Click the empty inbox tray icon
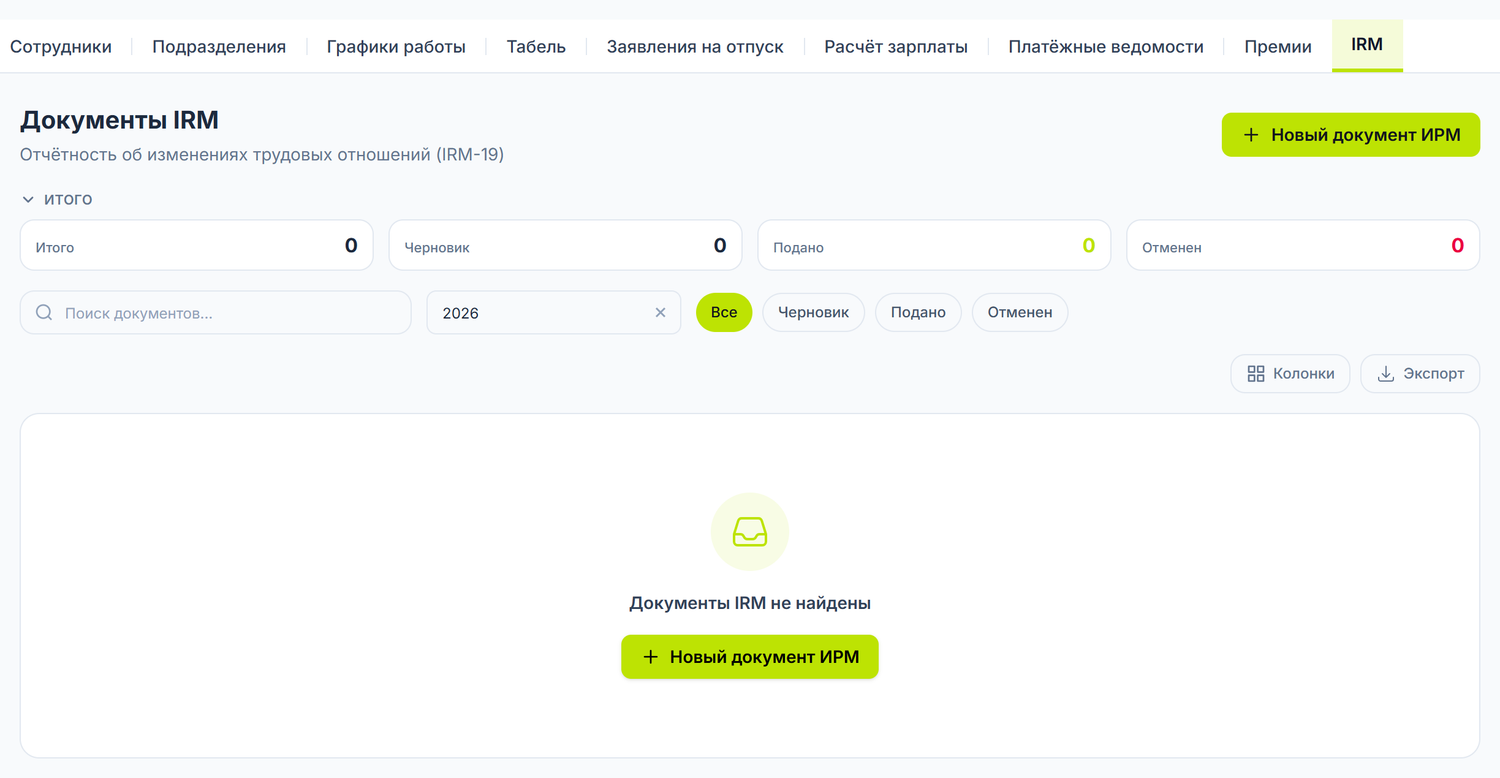 tap(750, 532)
